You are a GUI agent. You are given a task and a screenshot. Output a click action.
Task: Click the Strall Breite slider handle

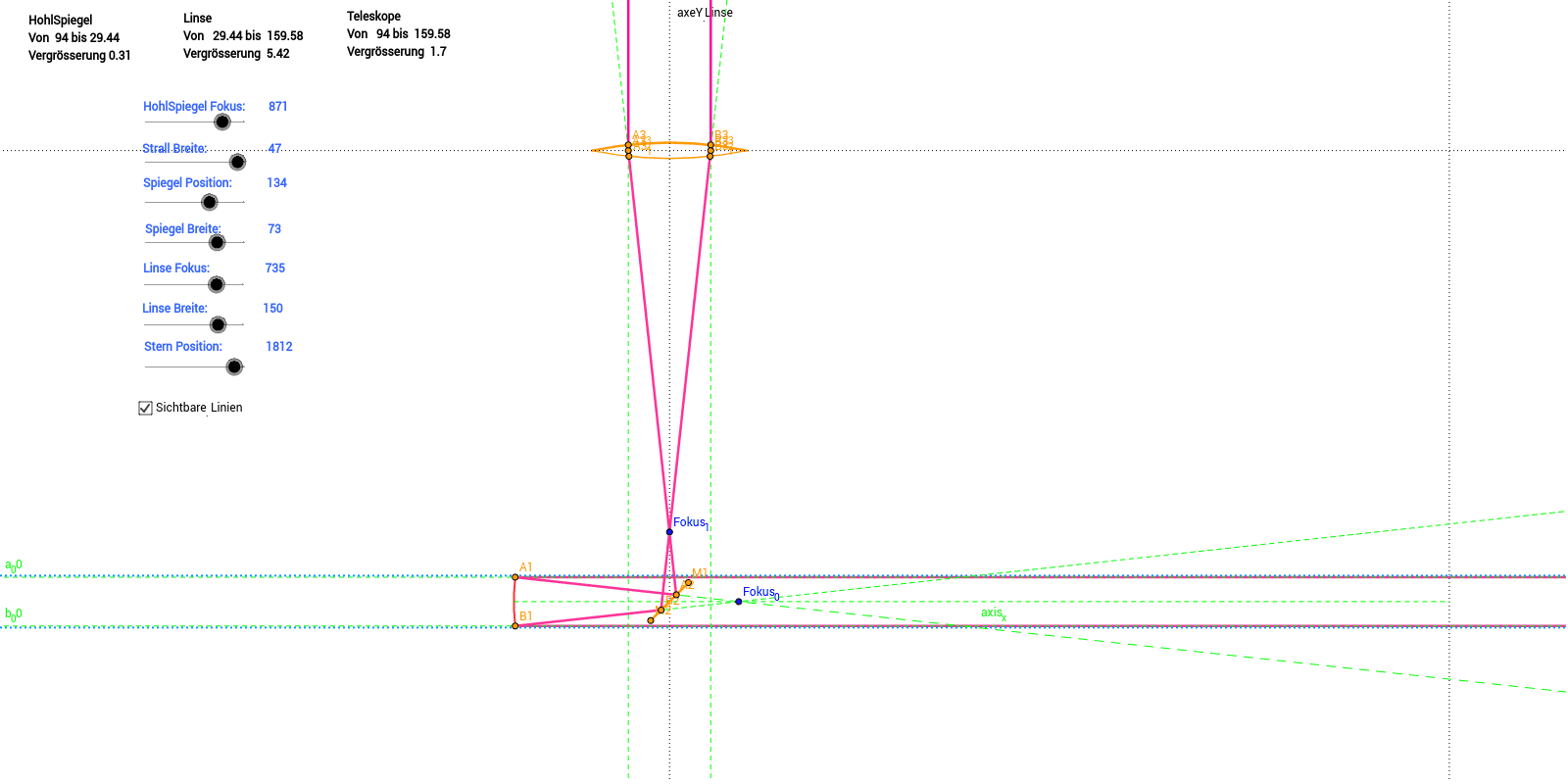click(x=237, y=162)
